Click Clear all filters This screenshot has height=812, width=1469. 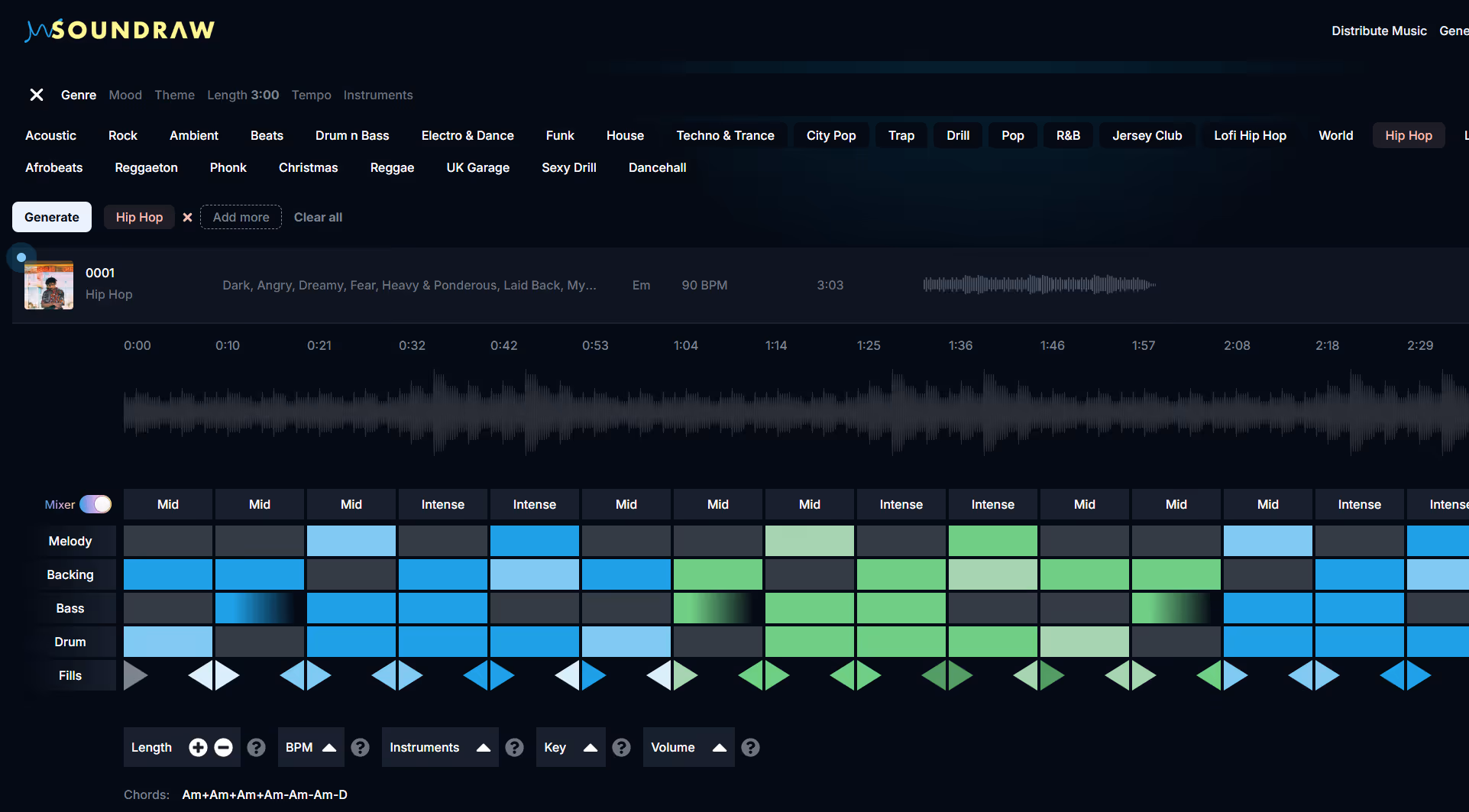coord(318,217)
